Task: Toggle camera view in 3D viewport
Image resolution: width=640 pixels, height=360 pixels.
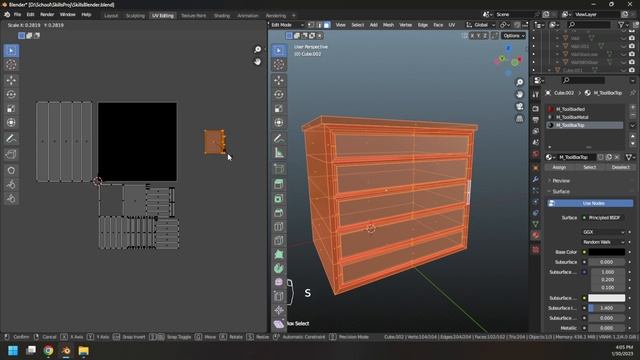Action: [x=520, y=107]
